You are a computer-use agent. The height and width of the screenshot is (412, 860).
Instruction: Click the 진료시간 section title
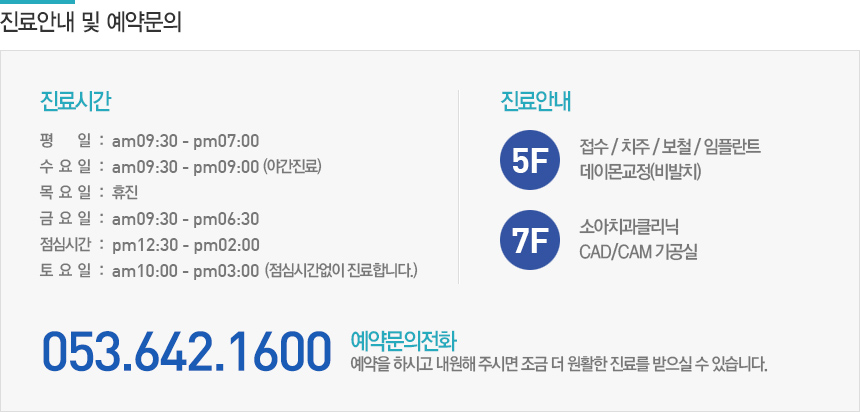(75, 102)
